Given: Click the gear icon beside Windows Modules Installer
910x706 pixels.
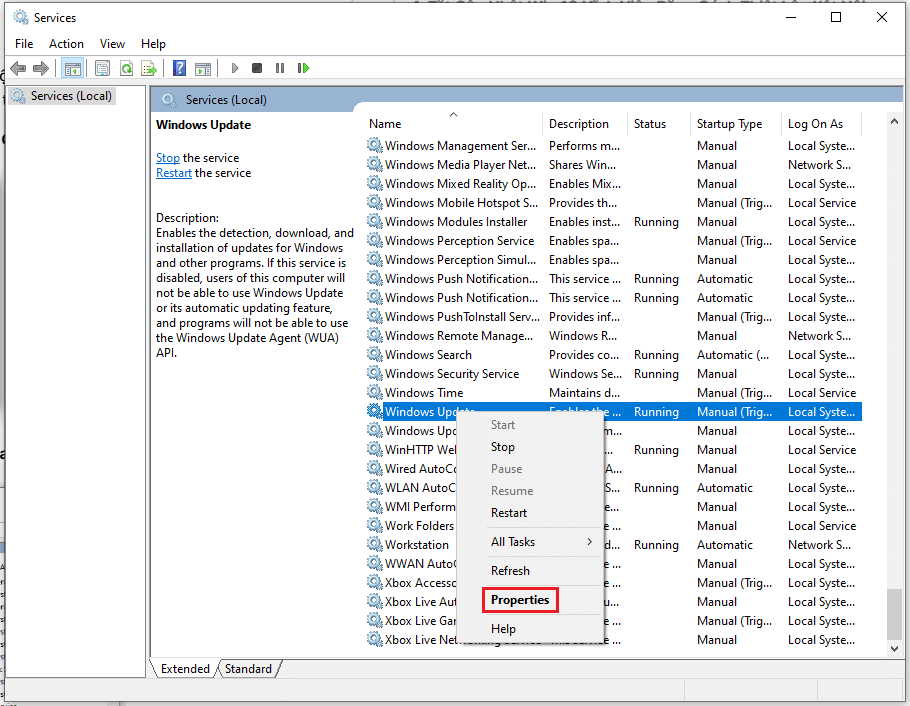Looking at the screenshot, I should pos(375,221).
